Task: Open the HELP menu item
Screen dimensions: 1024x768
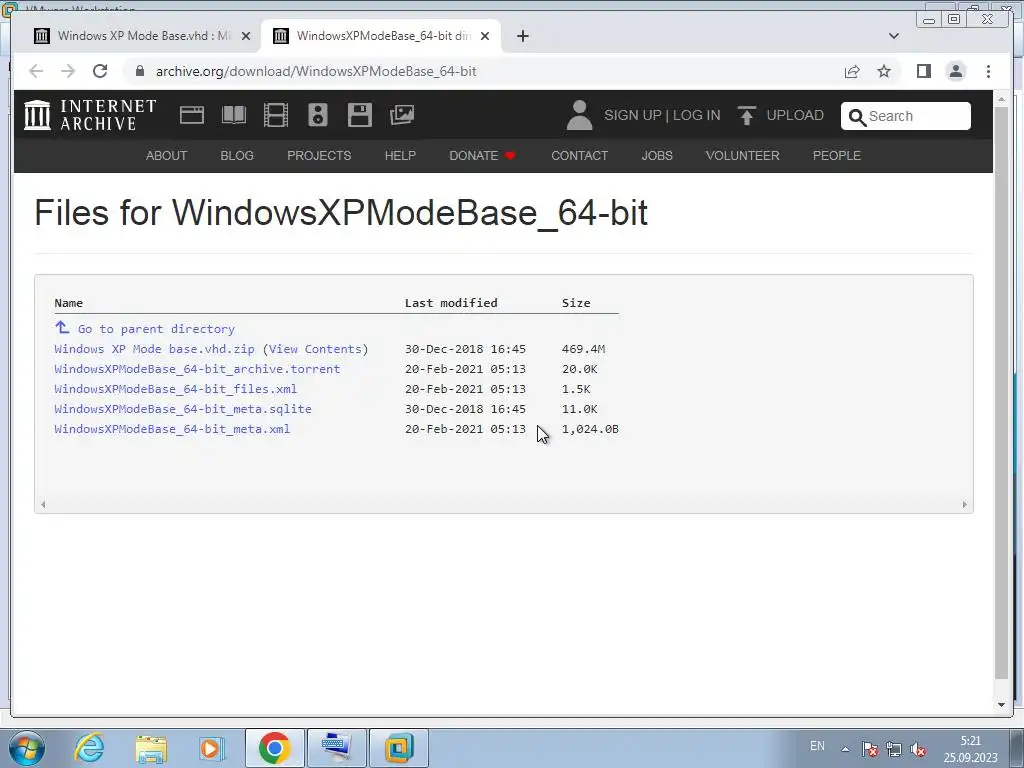Action: click(x=400, y=155)
